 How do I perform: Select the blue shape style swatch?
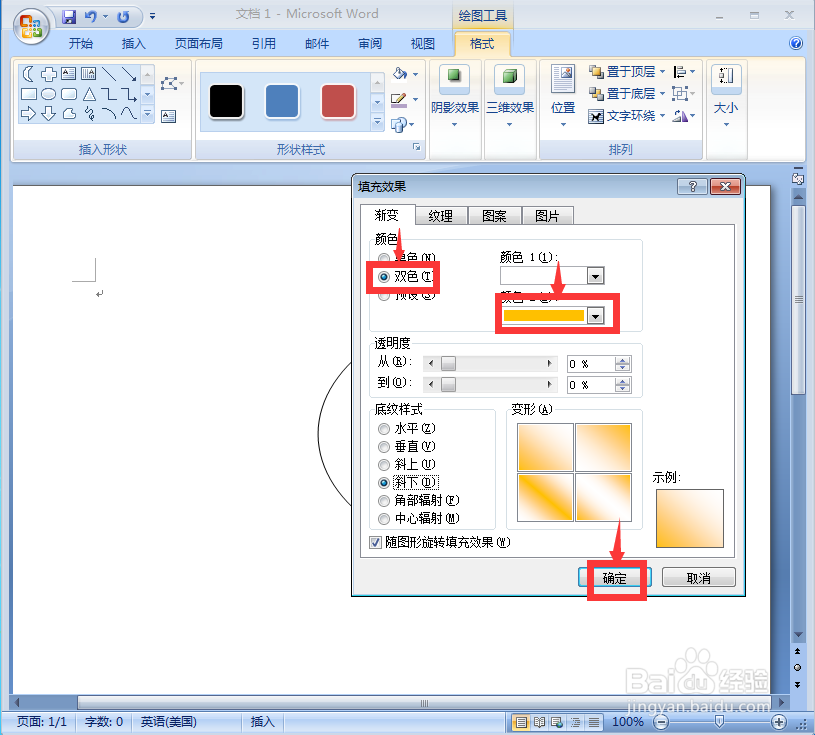tap(282, 101)
